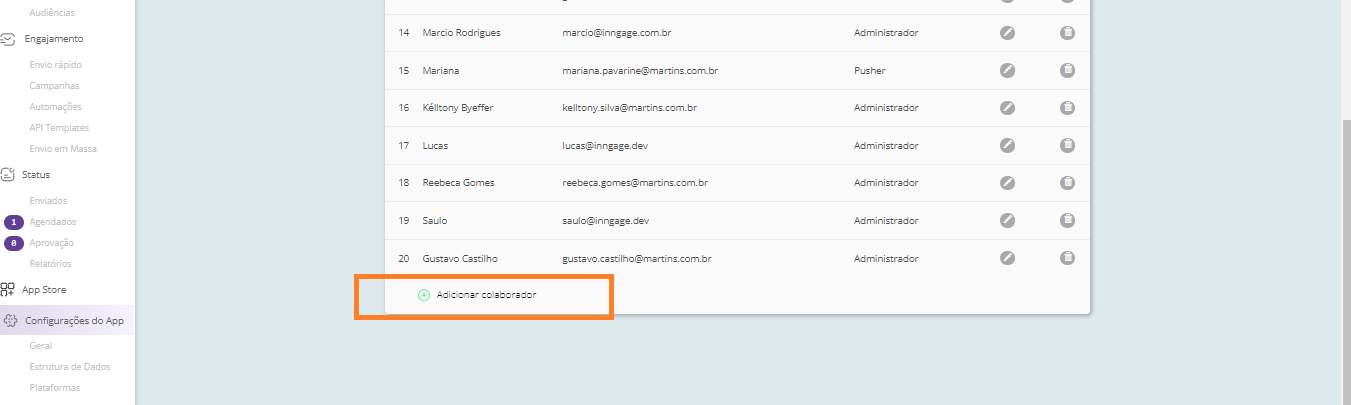The height and width of the screenshot is (405, 1351).
Task: Select email reebeca.gomes@martins.com.br
Action: pos(635,183)
